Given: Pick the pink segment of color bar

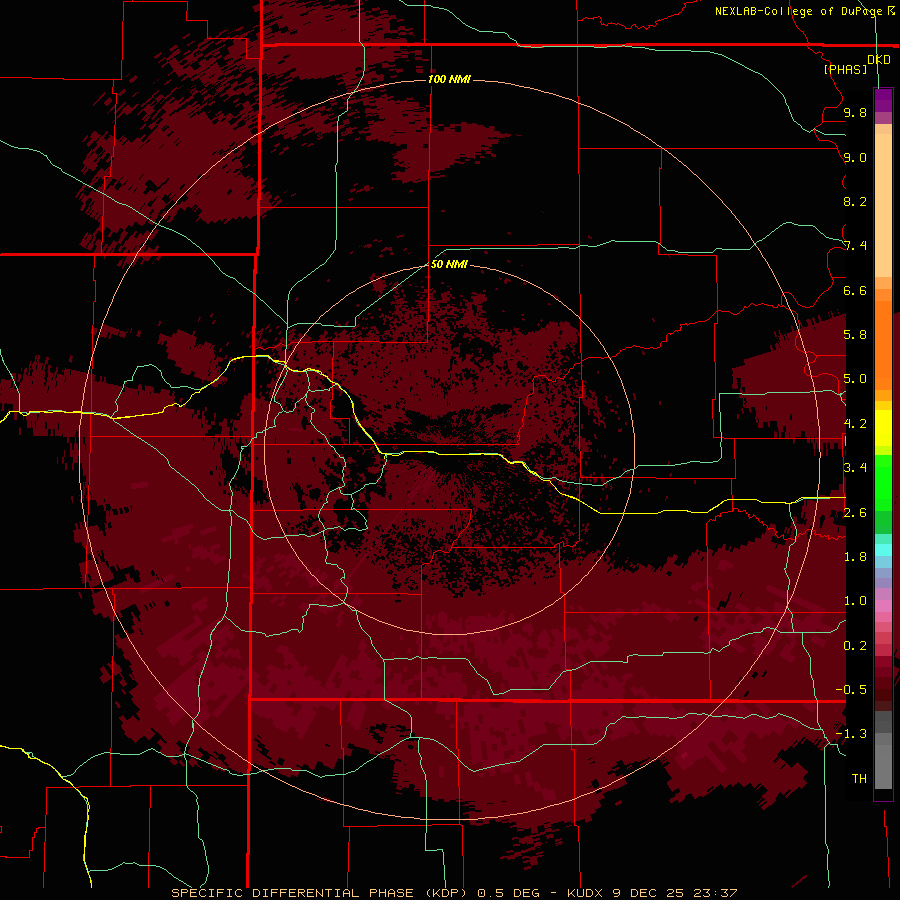Looking at the screenshot, I should click(x=883, y=606).
